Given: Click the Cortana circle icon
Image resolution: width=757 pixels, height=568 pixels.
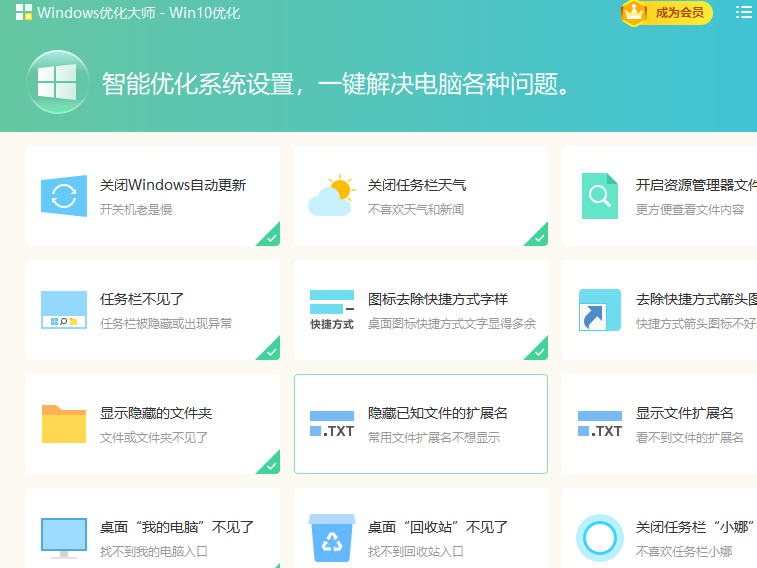Looking at the screenshot, I should pos(600,538).
